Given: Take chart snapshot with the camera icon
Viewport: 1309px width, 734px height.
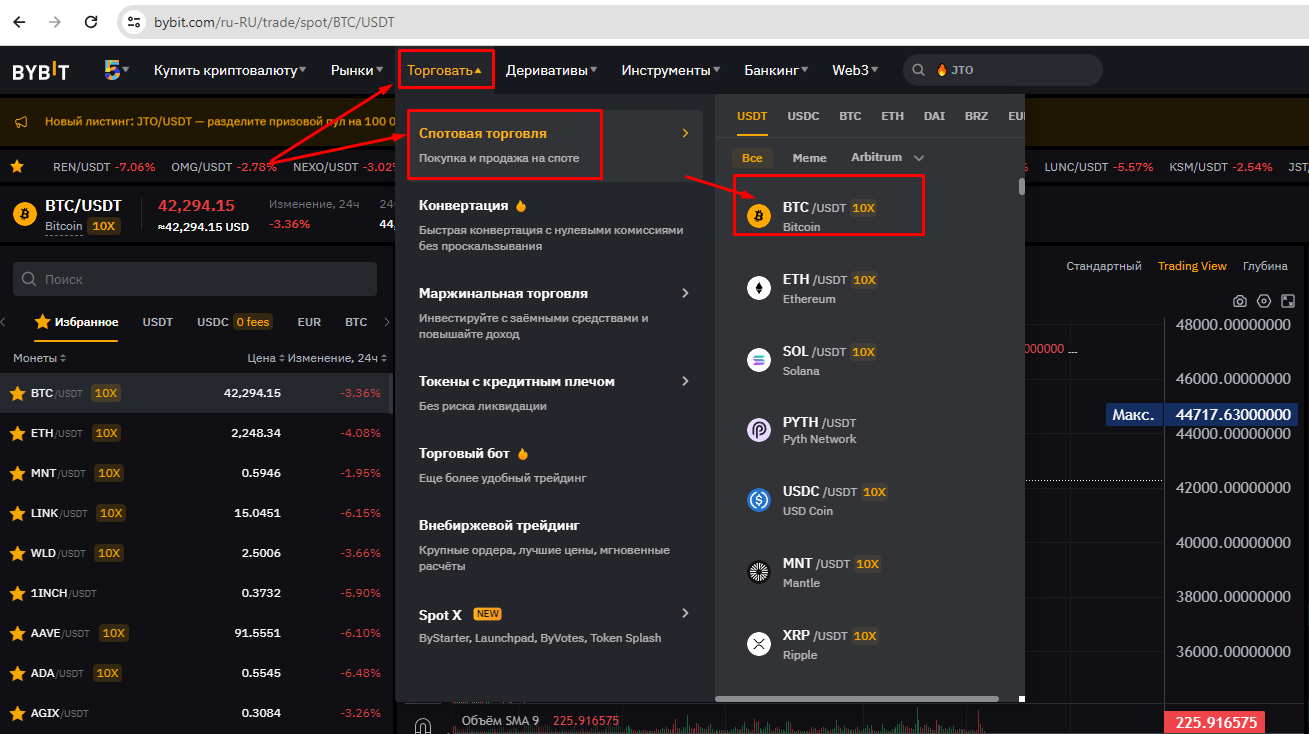Looking at the screenshot, I should pos(1240,301).
